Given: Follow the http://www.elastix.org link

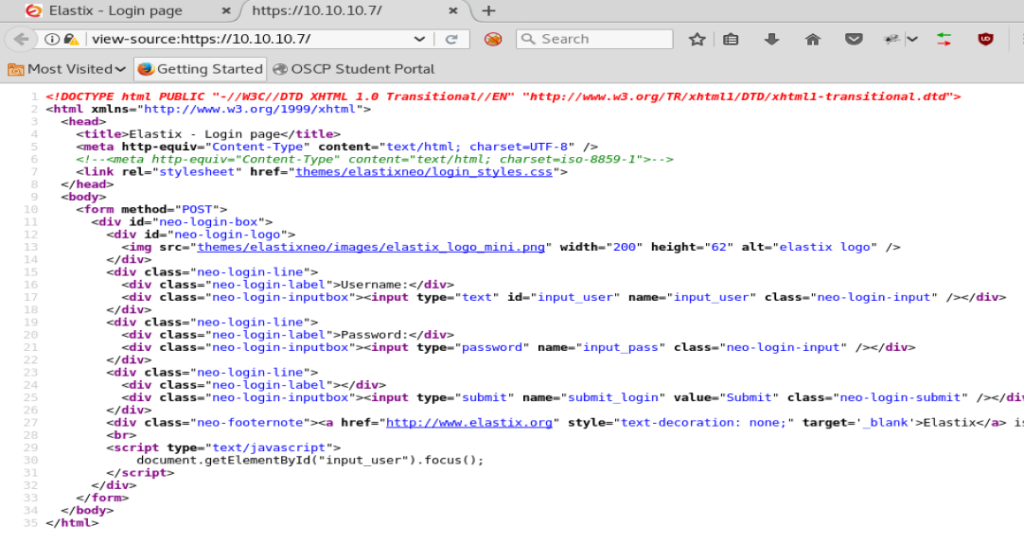Looking at the screenshot, I should point(469,422).
